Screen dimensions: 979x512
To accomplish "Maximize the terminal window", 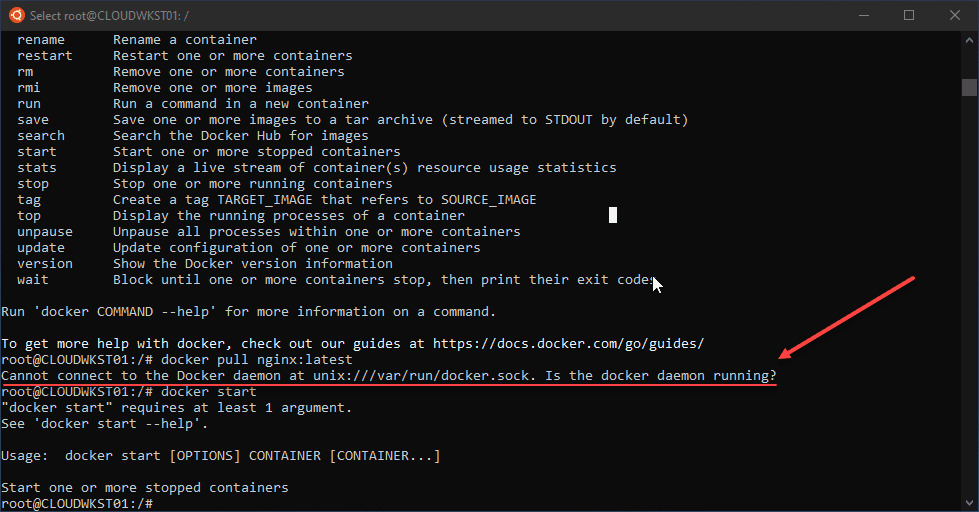I will [908, 15].
